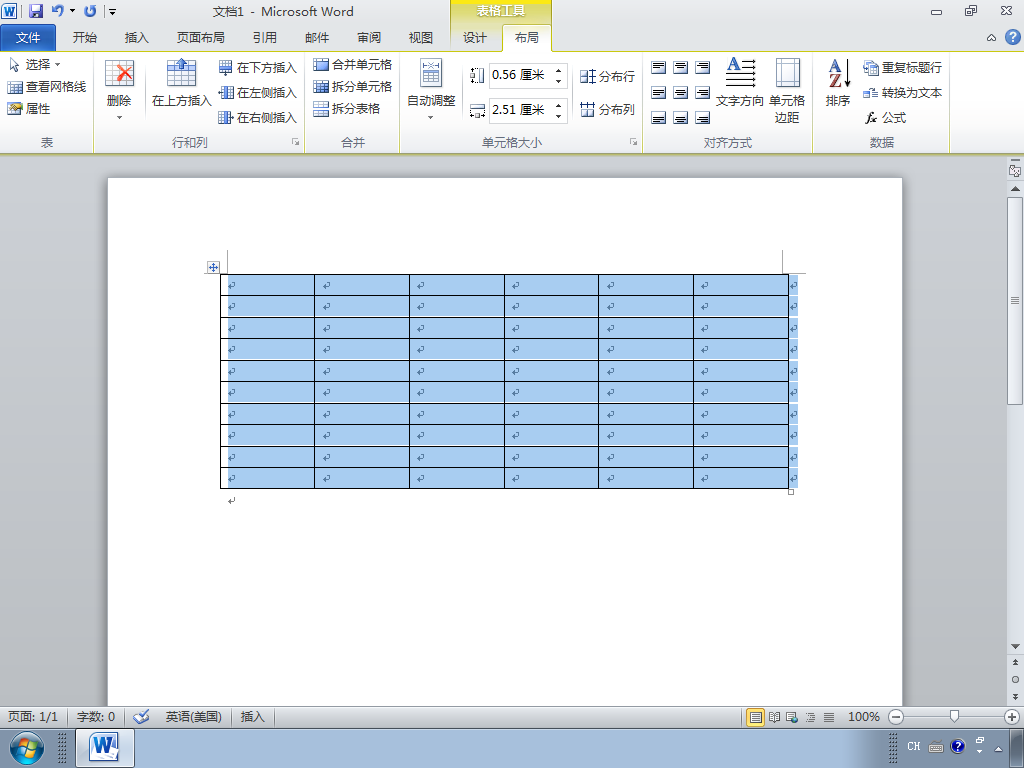Switch to Page Layout (页面布局) tab
Image resolution: width=1024 pixels, height=768 pixels.
(x=200, y=38)
